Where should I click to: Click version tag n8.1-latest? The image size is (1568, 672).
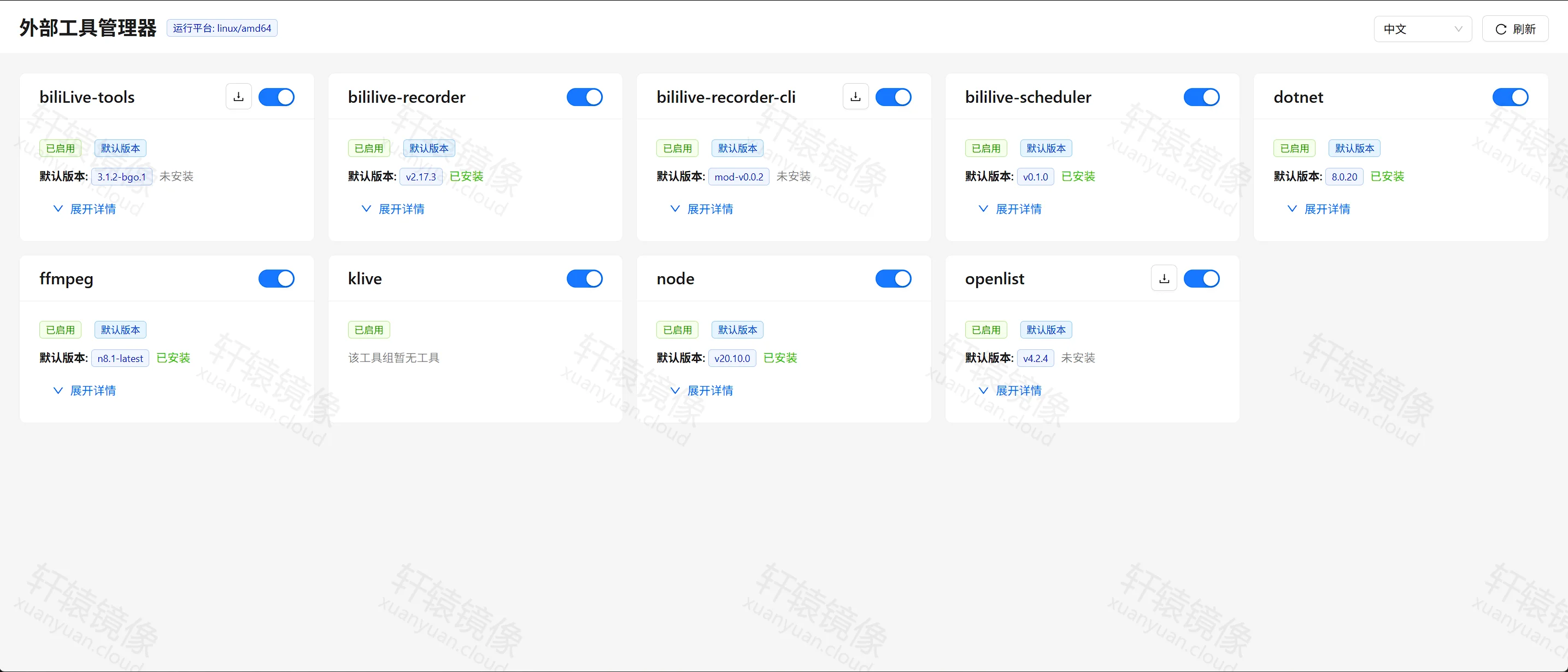[x=121, y=358]
